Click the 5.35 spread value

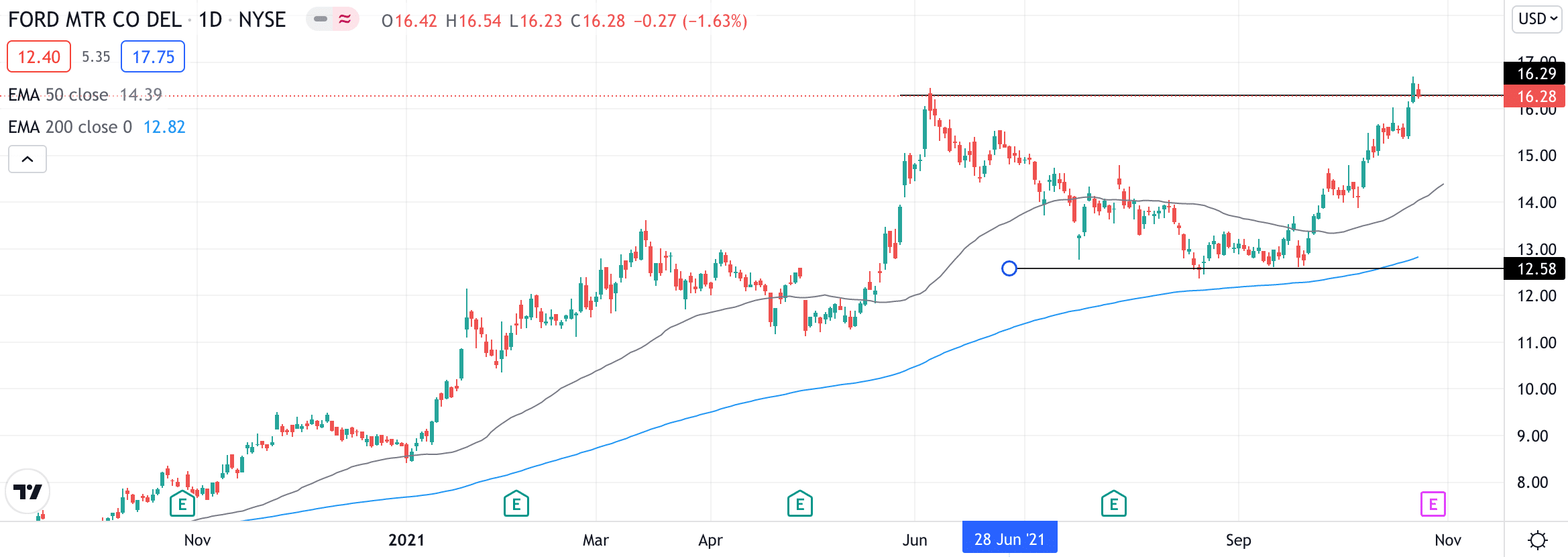pyautogui.click(x=96, y=57)
